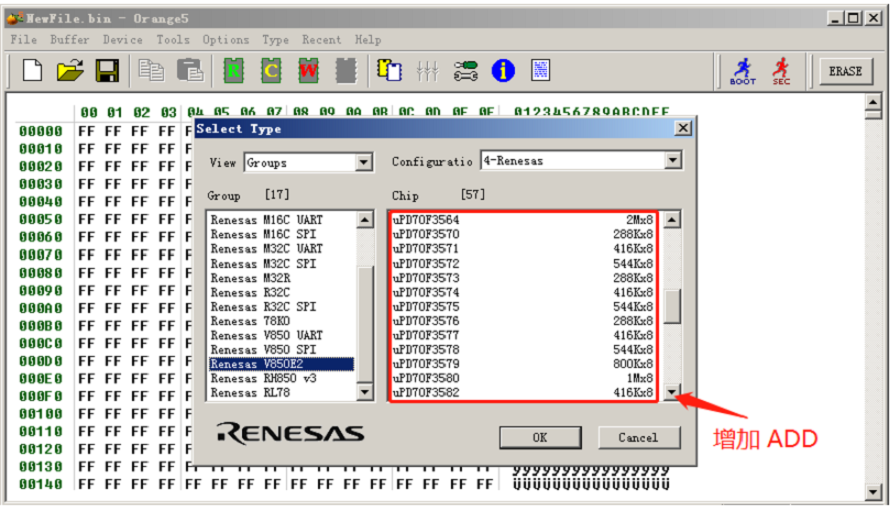Select chip uPD70F3582
This screenshot has height=508, width=890.
coord(523,392)
